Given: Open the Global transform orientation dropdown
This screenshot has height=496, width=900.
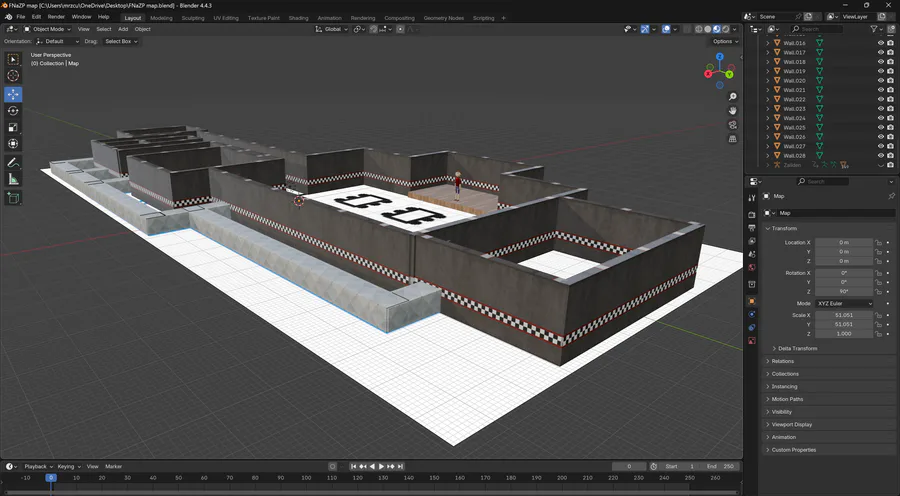Looking at the screenshot, I should coord(332,29).
